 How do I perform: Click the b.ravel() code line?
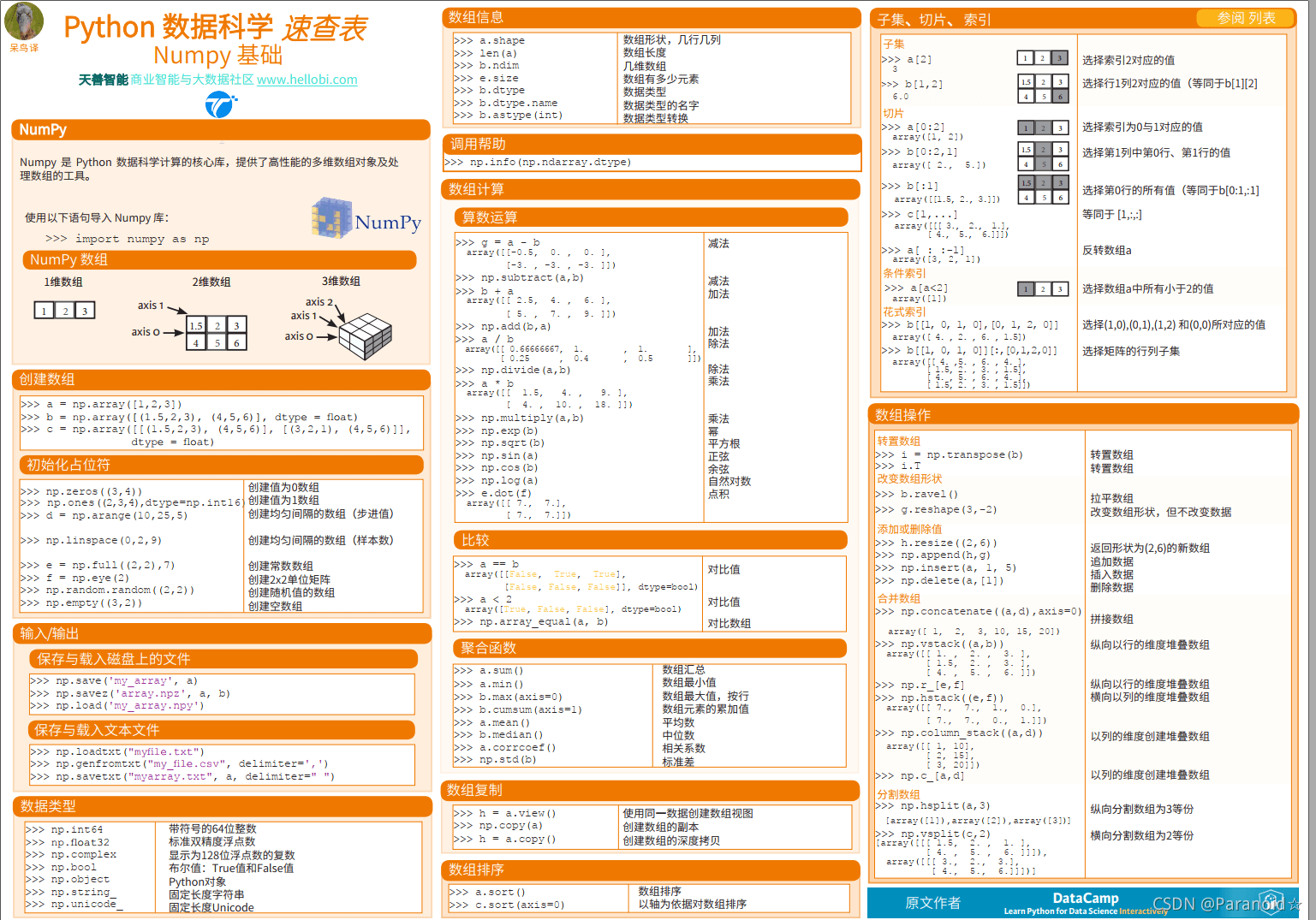(917, 494)
